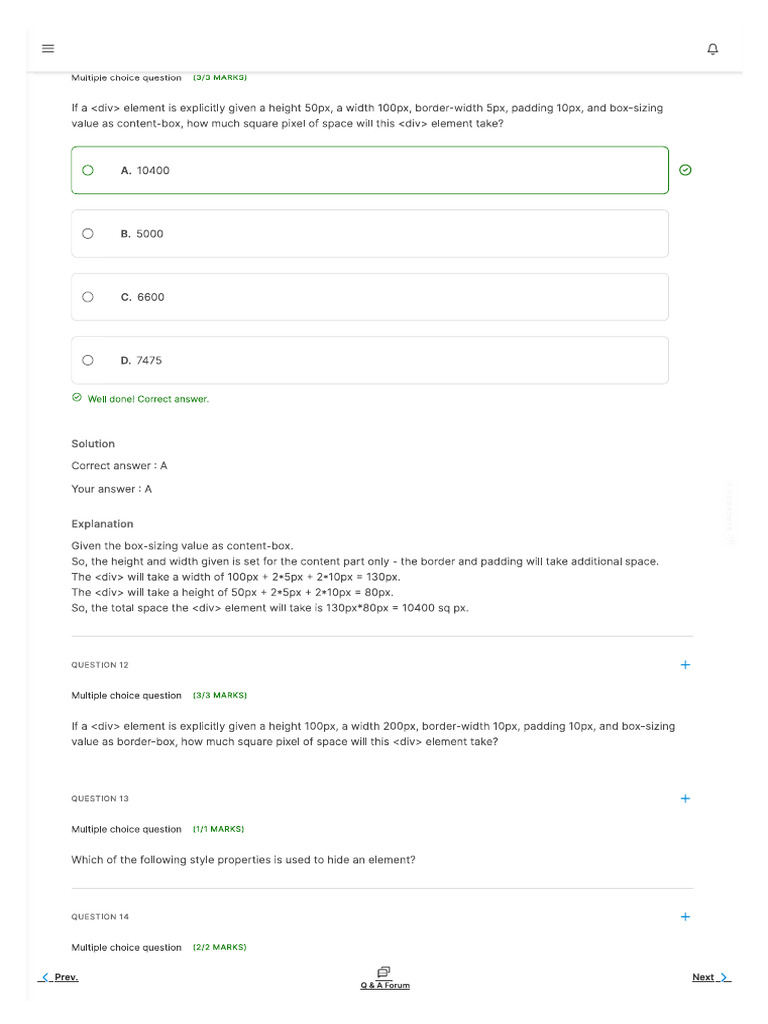768x1024 pixels.
Task: Click the Question 12 heading label
Action: 100,665
